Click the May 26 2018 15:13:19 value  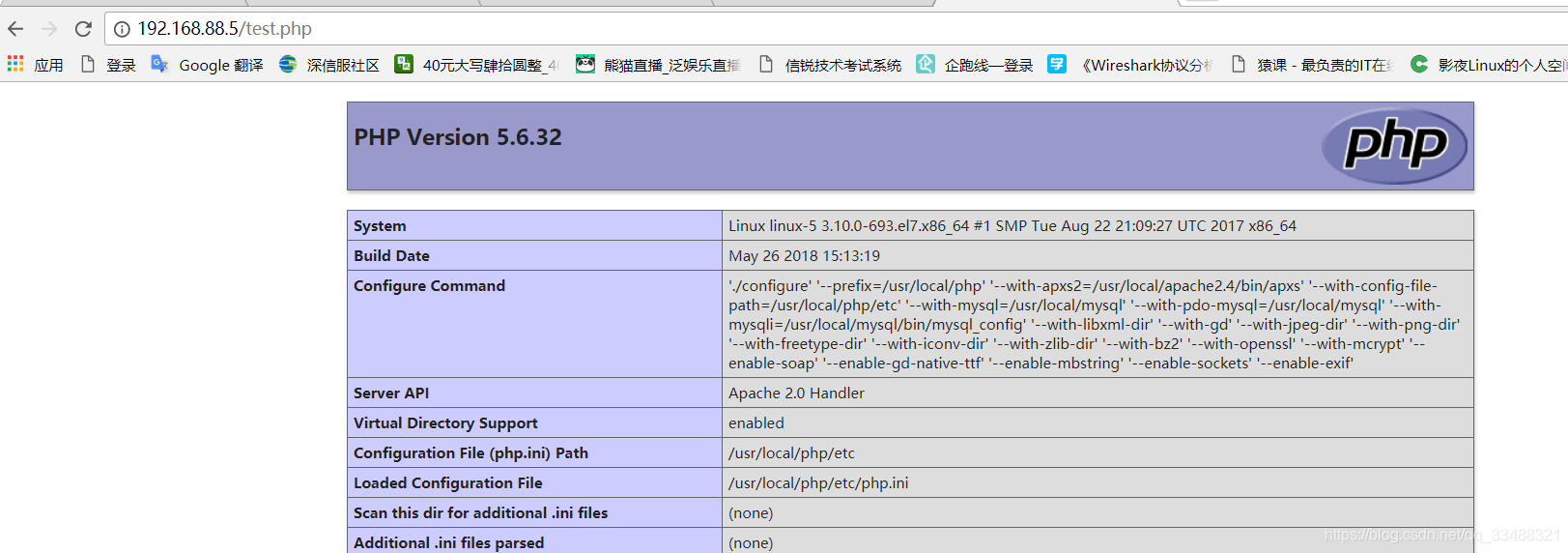804,255
